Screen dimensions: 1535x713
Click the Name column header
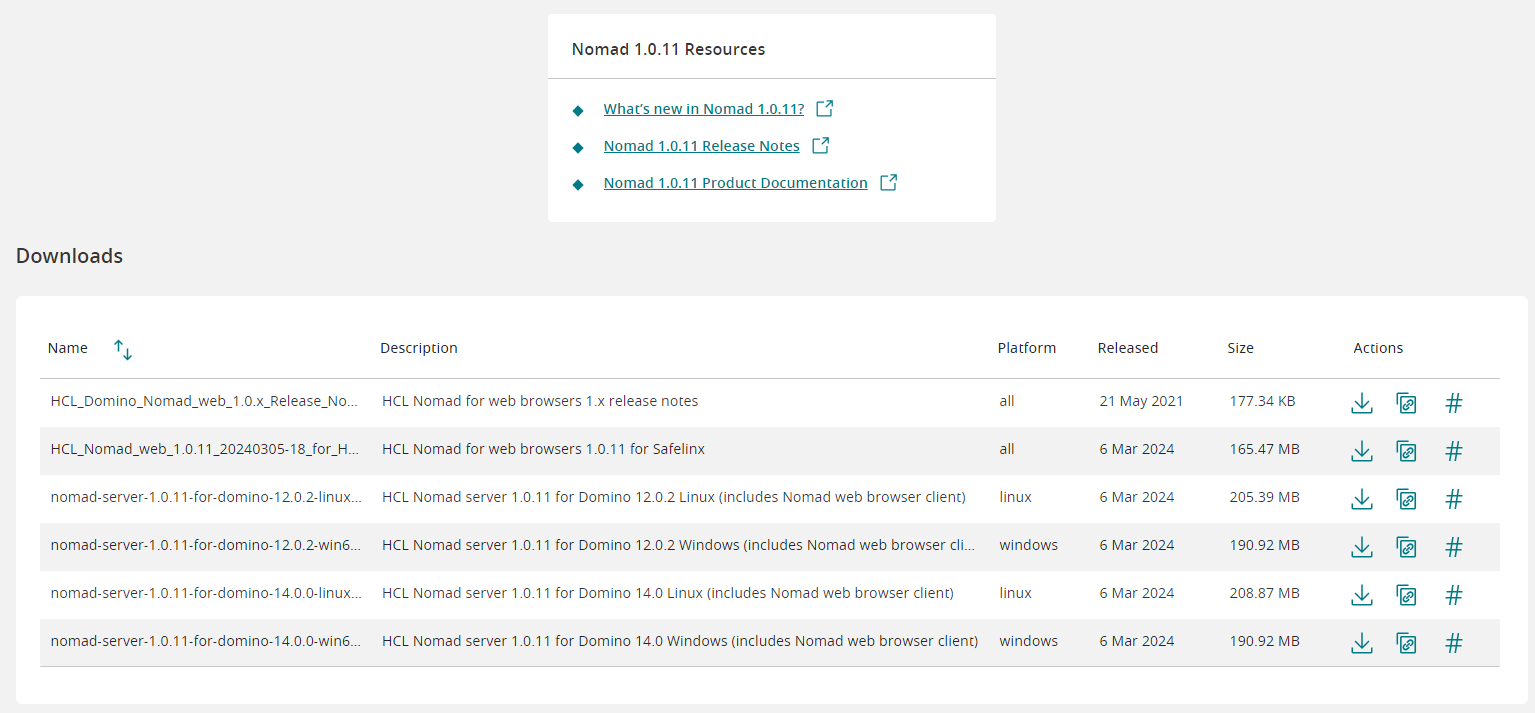(x=68, y=348)
